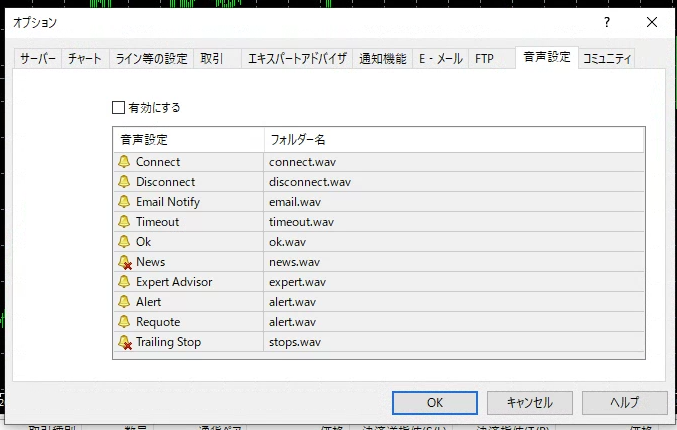Viewport: 677px width, 430px height.
Task: Select the alert.wav cell in Alert row
Action: point(454,301)
